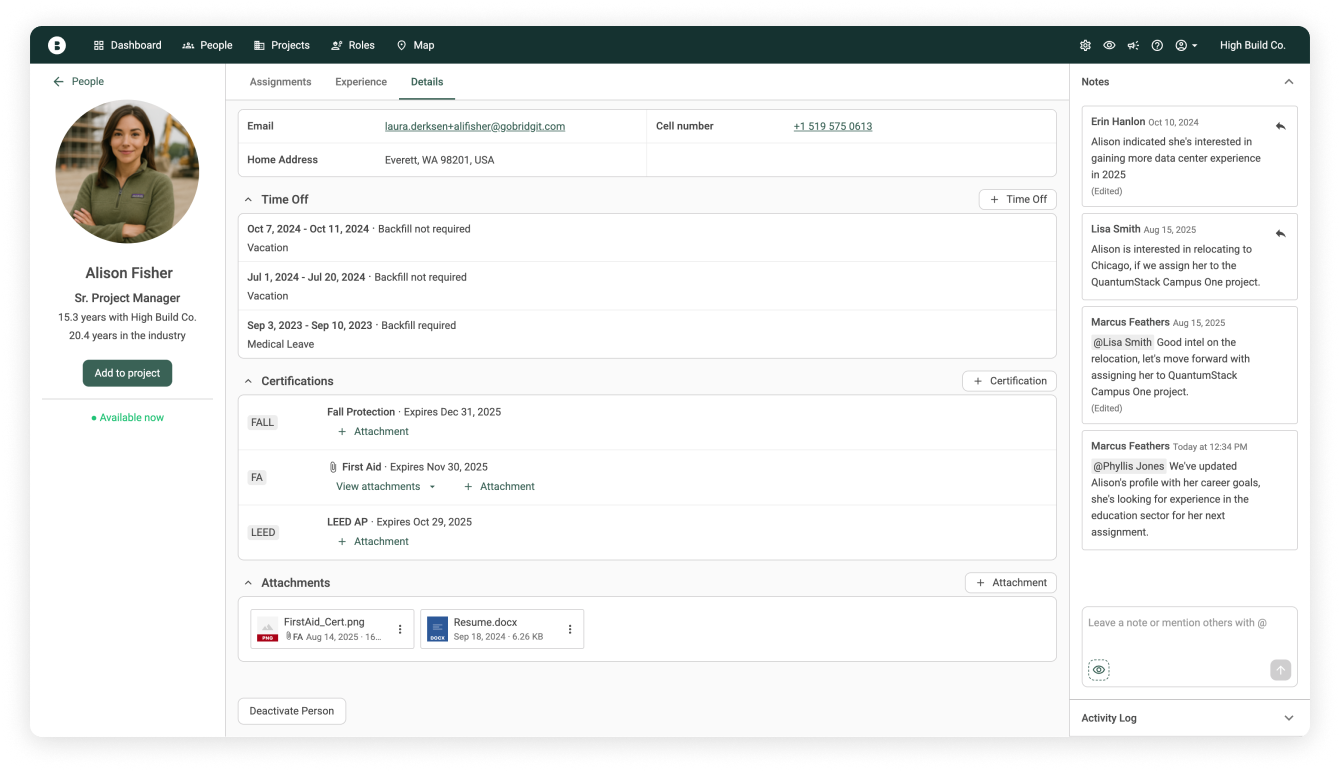Collapse the Time Off section

tap(249, 200)
